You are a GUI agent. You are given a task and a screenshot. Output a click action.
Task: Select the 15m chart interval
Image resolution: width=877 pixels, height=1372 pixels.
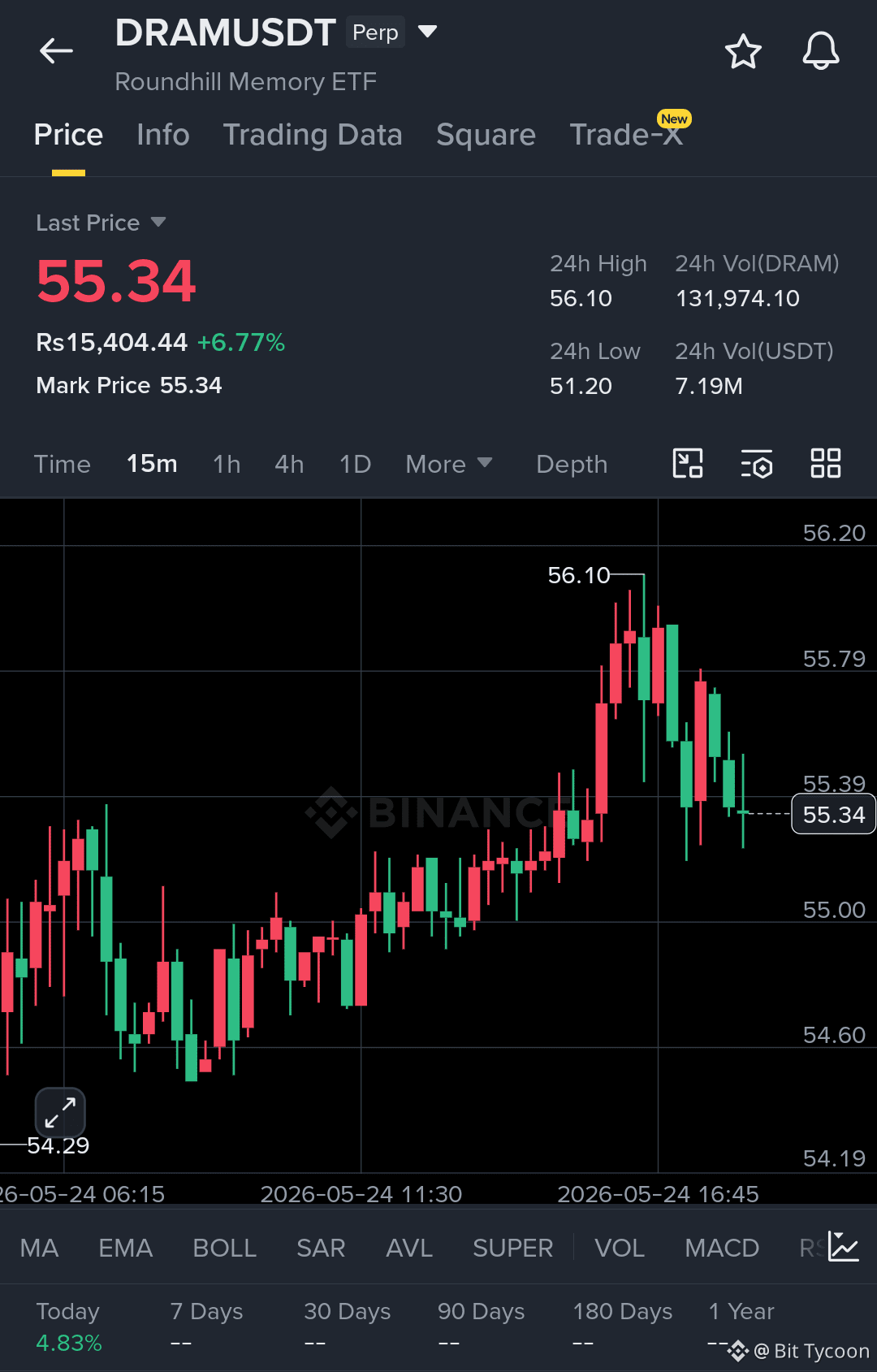(x=152, y=464)
